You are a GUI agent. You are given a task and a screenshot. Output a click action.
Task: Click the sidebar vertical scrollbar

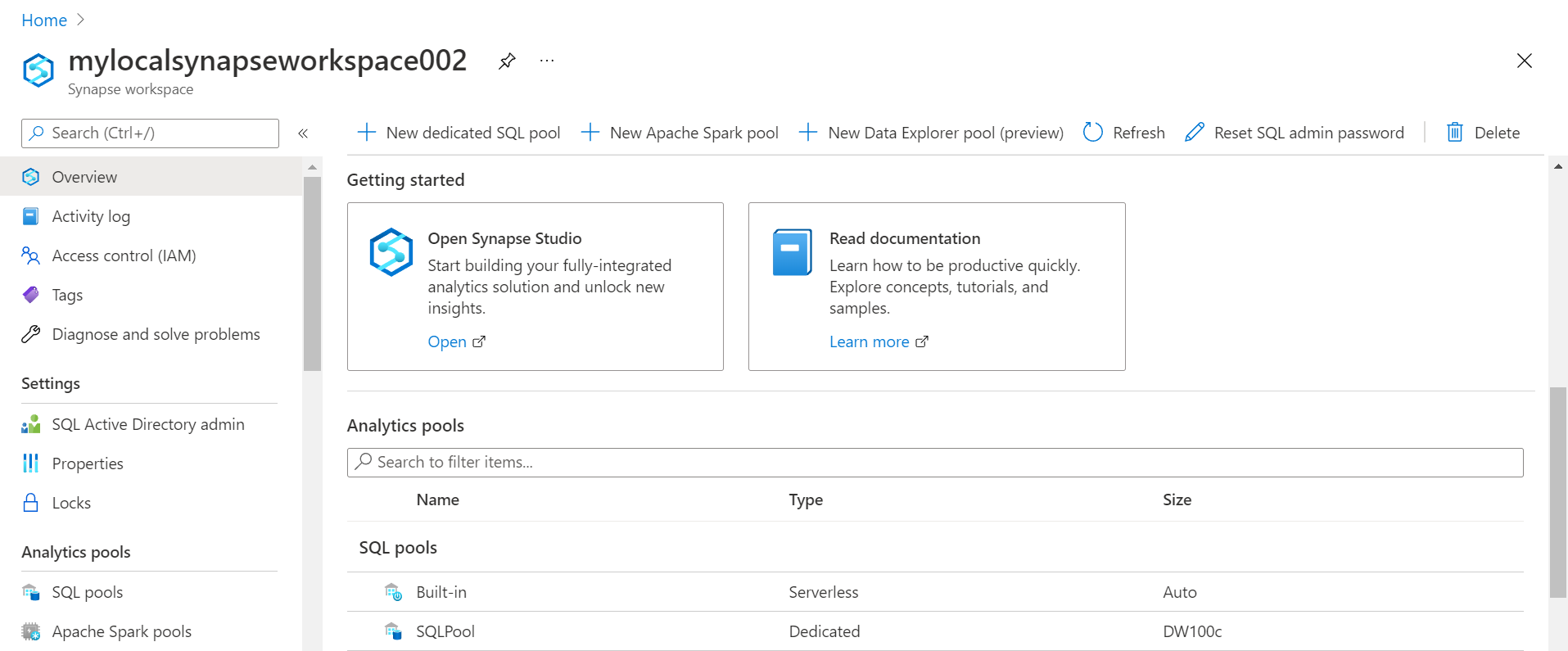pos(312,274)
